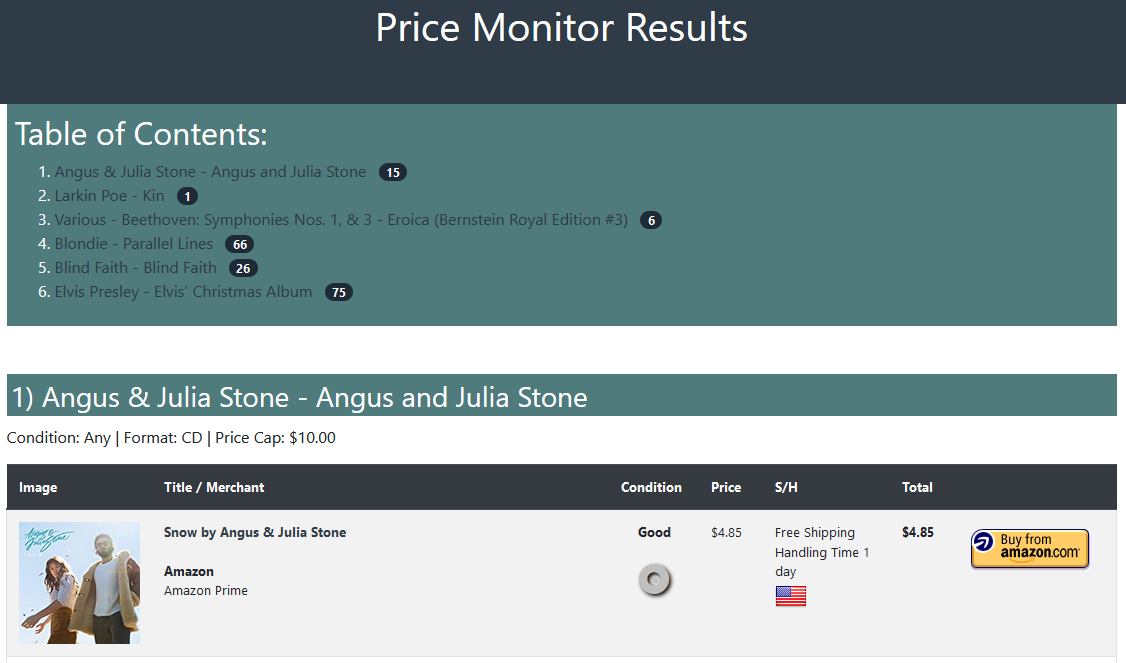Screen dimensions: 1126x663
Task: Navigate to Elvis' Christmas Album section
Action: pyautogui.click(x=183, y=292)
